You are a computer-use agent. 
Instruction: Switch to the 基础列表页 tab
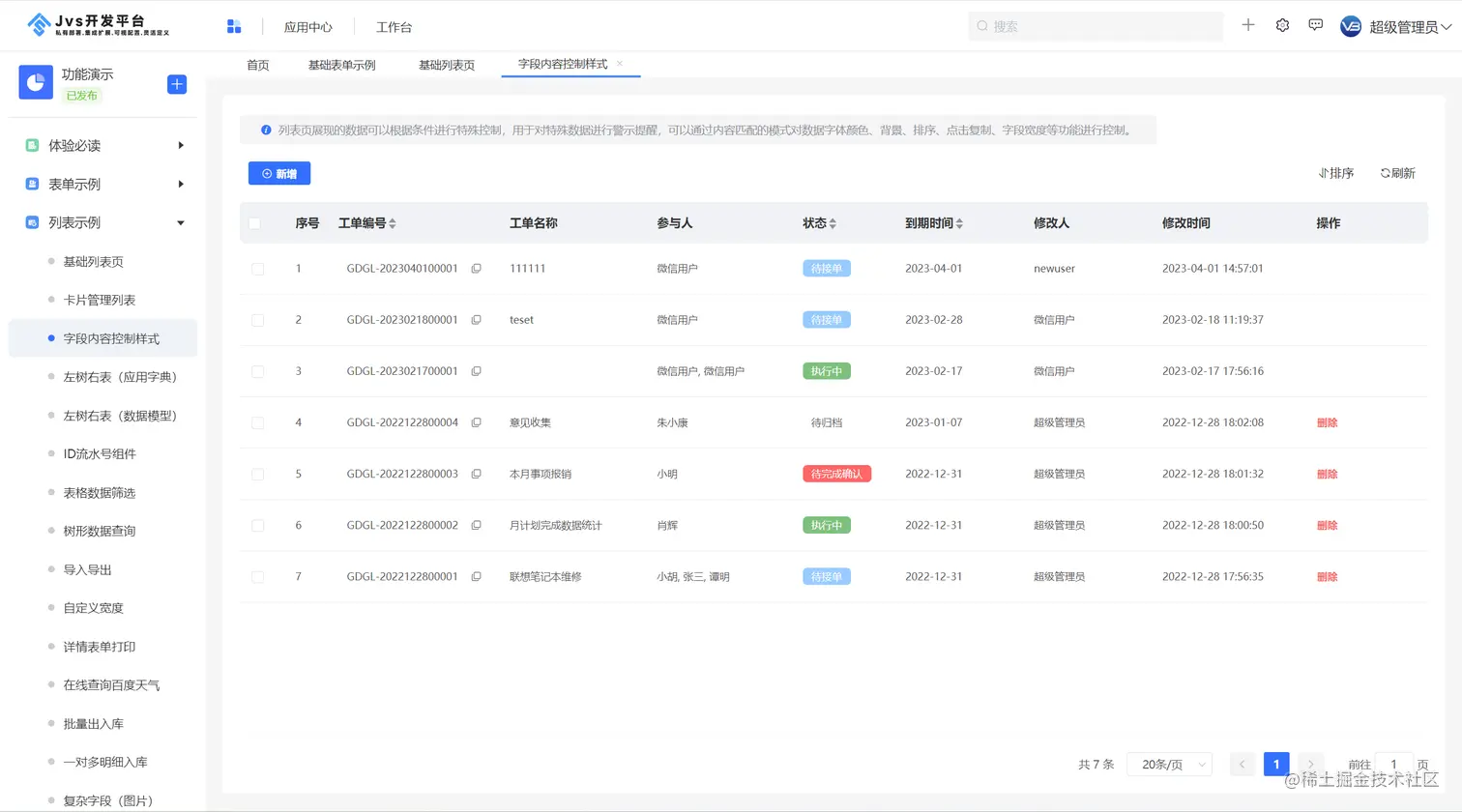coord(447,65)
